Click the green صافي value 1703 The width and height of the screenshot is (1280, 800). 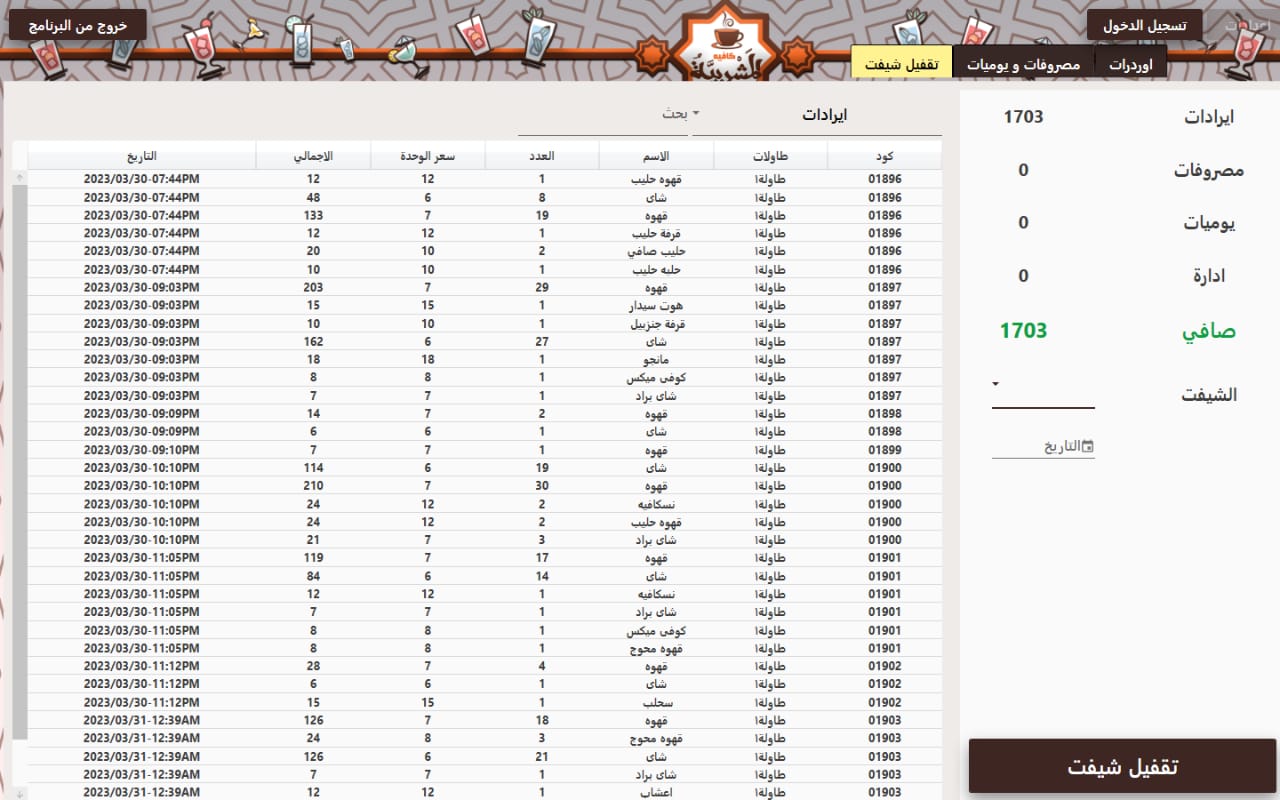tap(1022, 329)
